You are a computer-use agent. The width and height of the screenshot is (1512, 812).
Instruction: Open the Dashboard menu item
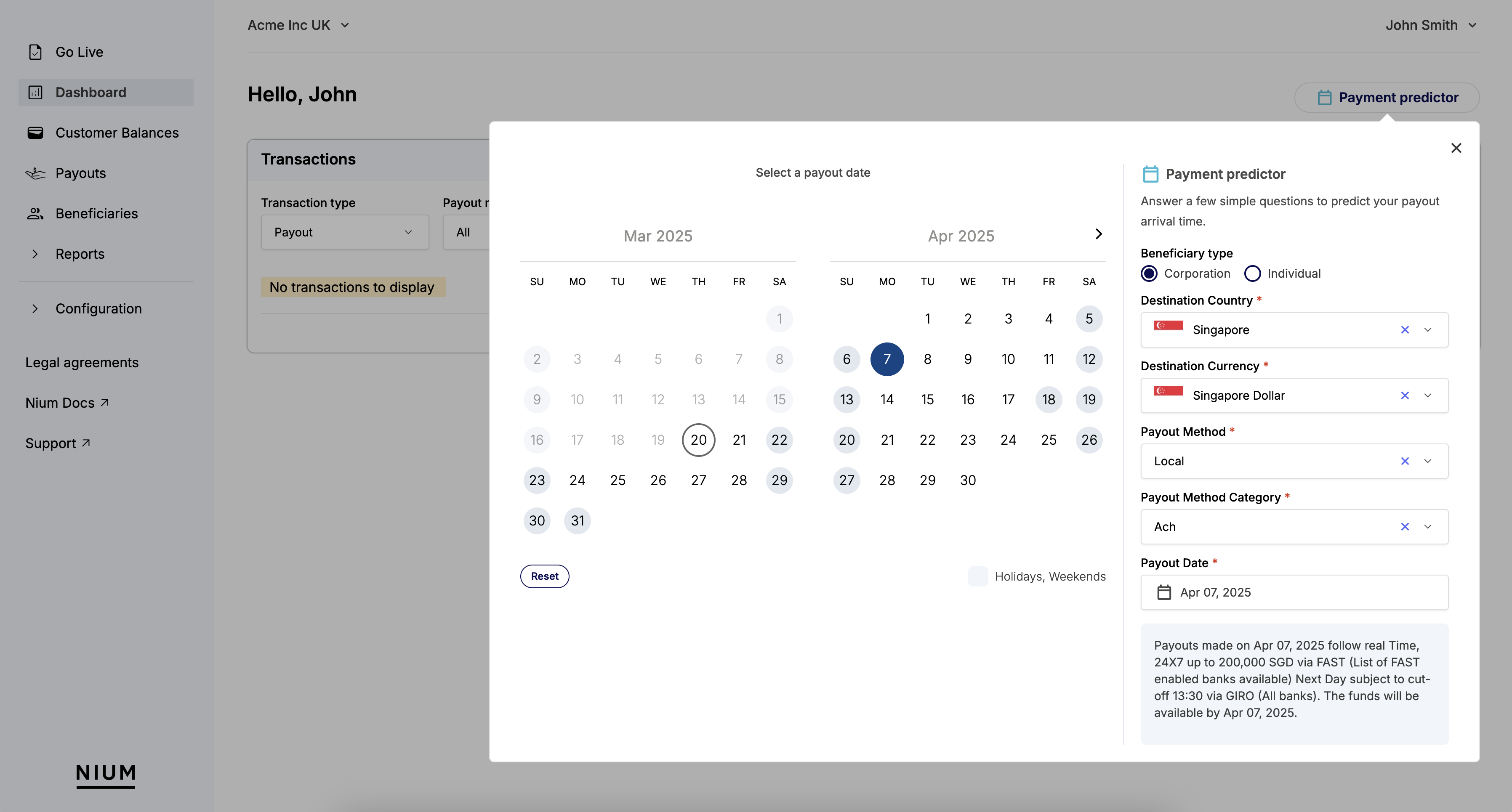[91, 92]
